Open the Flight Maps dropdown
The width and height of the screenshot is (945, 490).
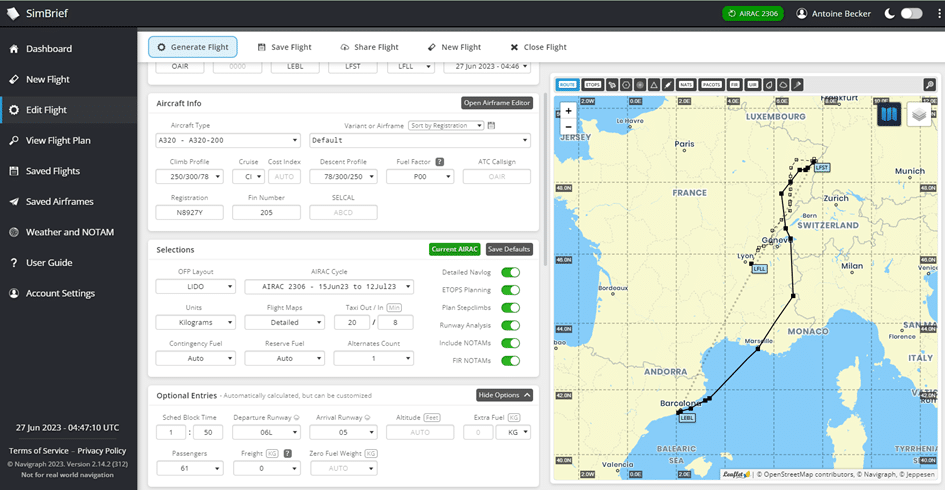click(284, 322)
